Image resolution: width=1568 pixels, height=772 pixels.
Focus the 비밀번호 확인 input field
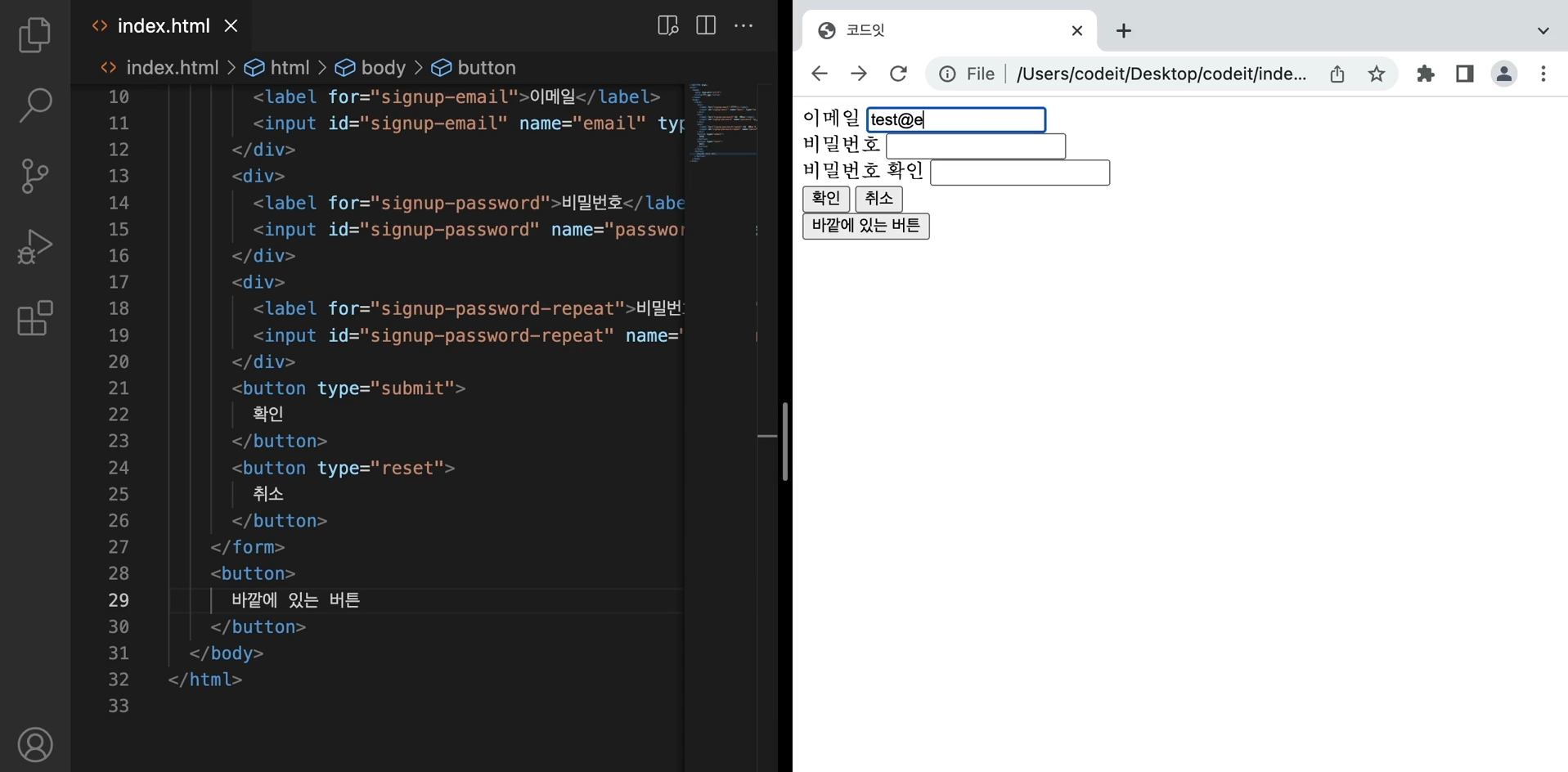click(x=1020, y=173)
